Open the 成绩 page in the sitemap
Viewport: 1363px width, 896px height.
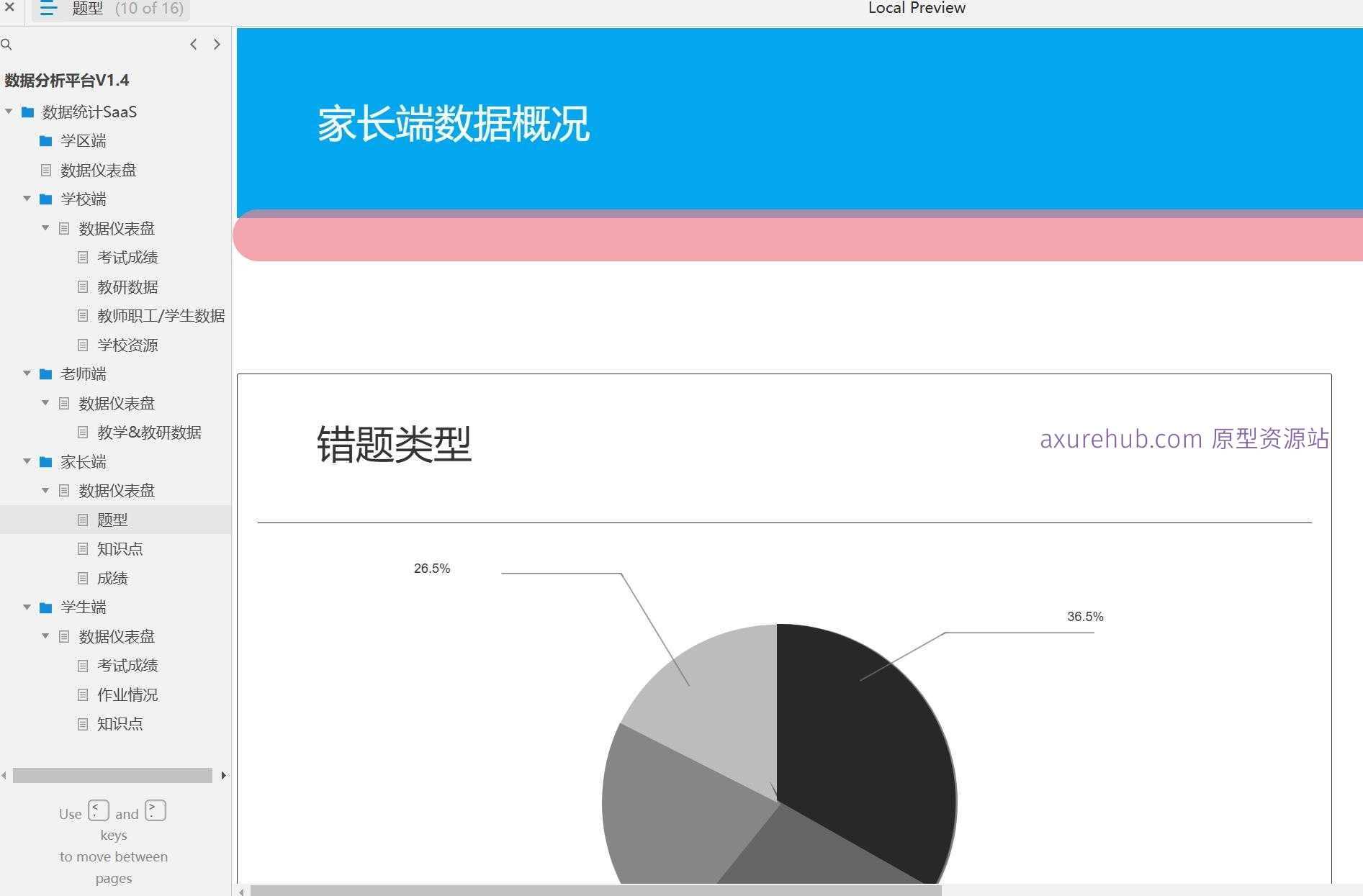[112, 578]
